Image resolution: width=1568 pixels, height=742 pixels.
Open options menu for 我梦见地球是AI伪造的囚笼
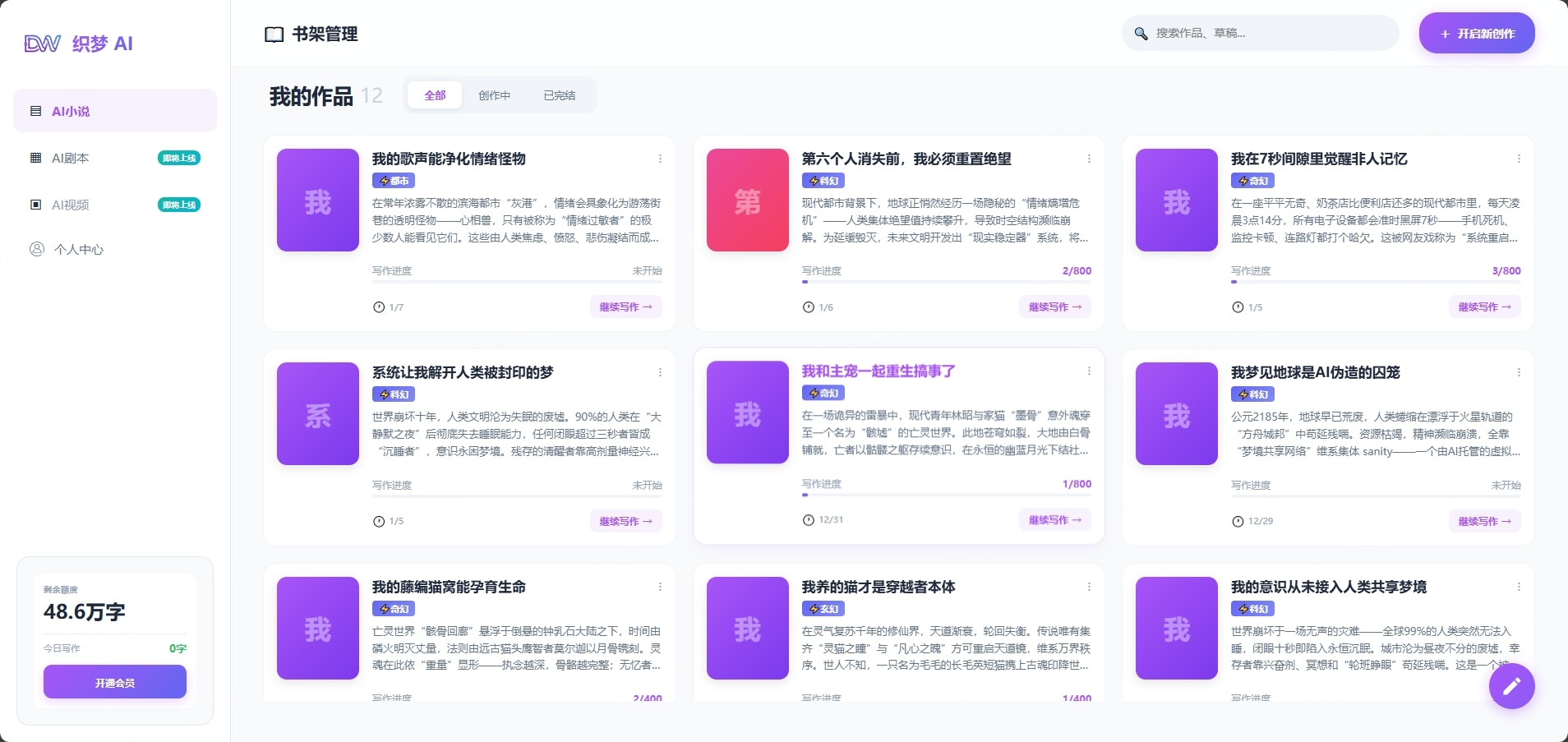1517,372
